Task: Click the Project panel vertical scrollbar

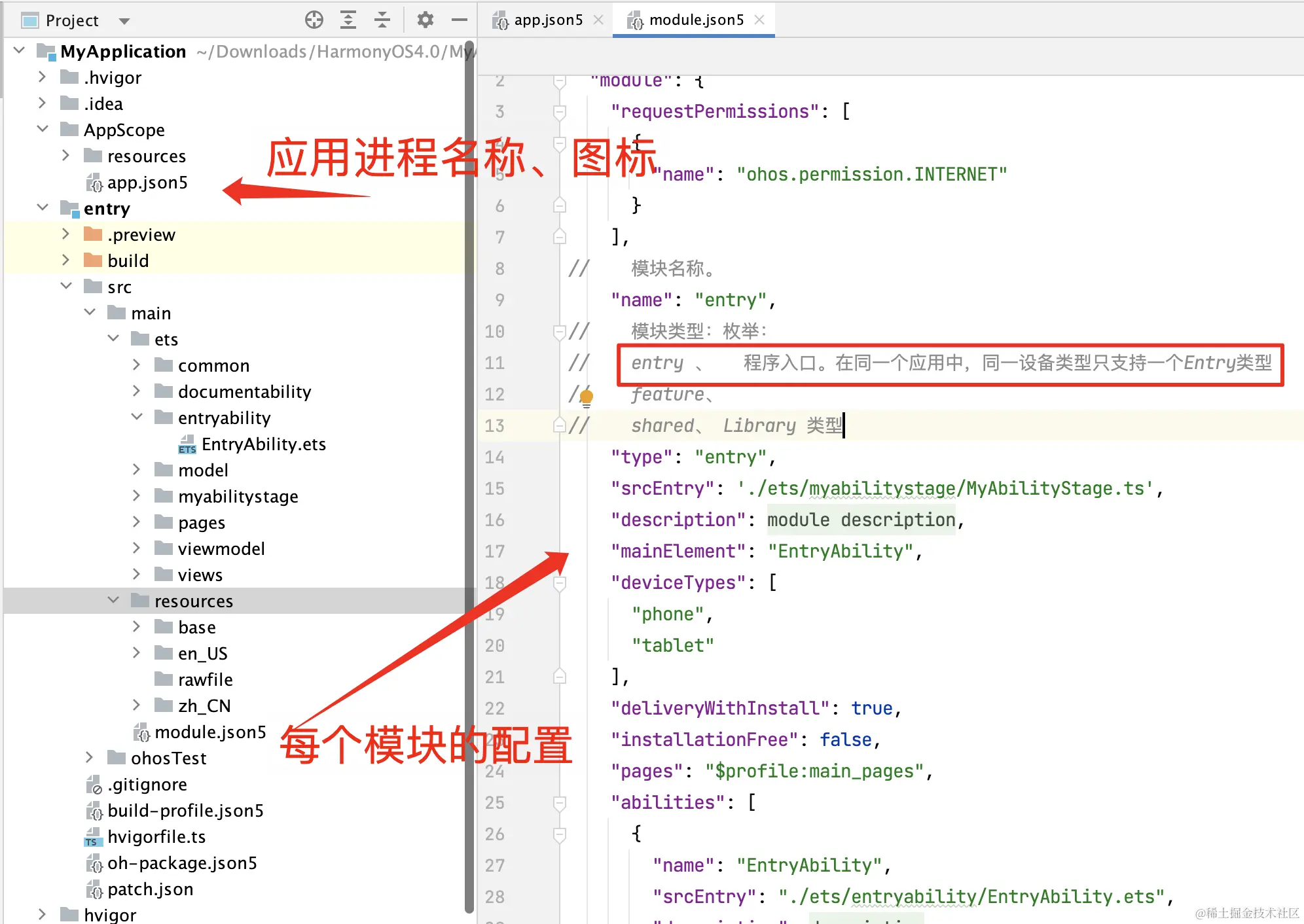Action: click(x=469, y=458)
